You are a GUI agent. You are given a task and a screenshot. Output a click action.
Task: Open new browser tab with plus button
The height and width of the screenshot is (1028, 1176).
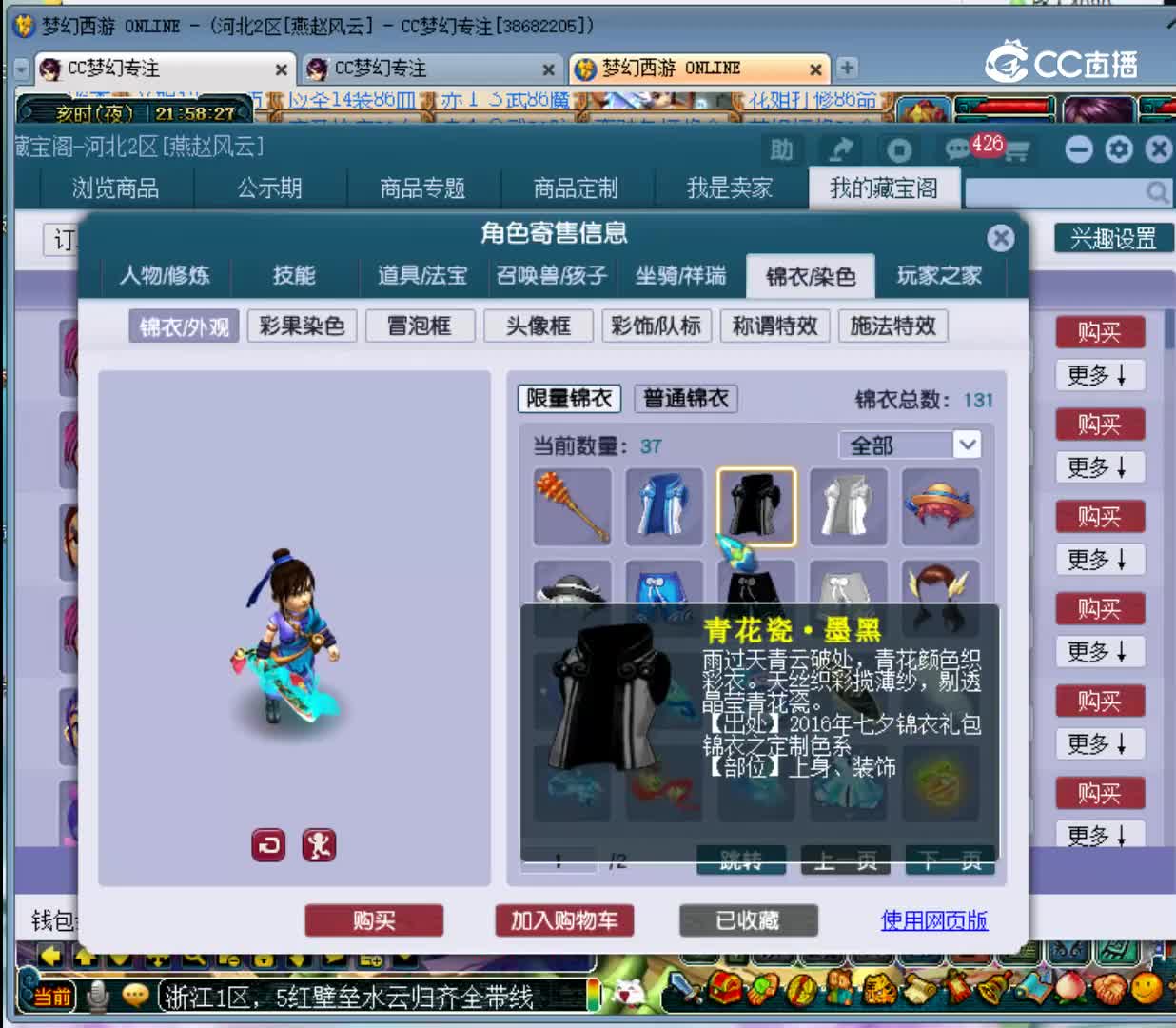point(846,68)
